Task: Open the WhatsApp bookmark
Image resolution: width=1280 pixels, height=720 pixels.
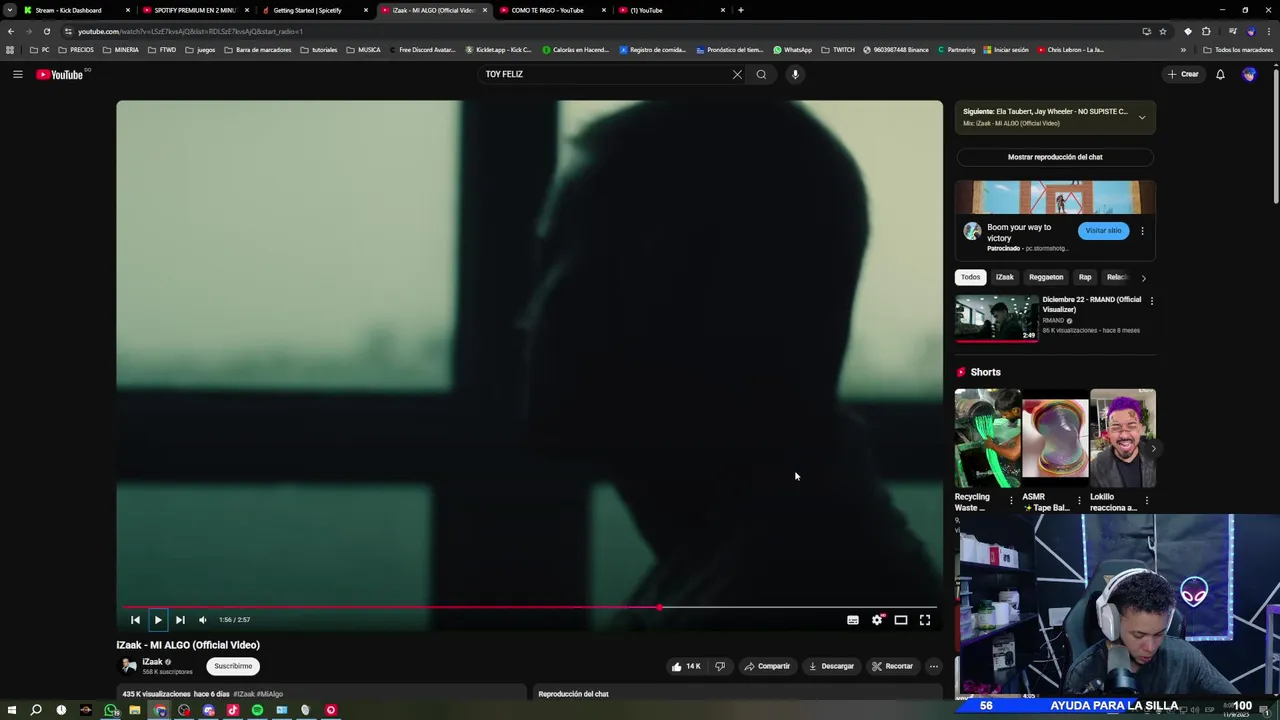Action: point(792,50)
